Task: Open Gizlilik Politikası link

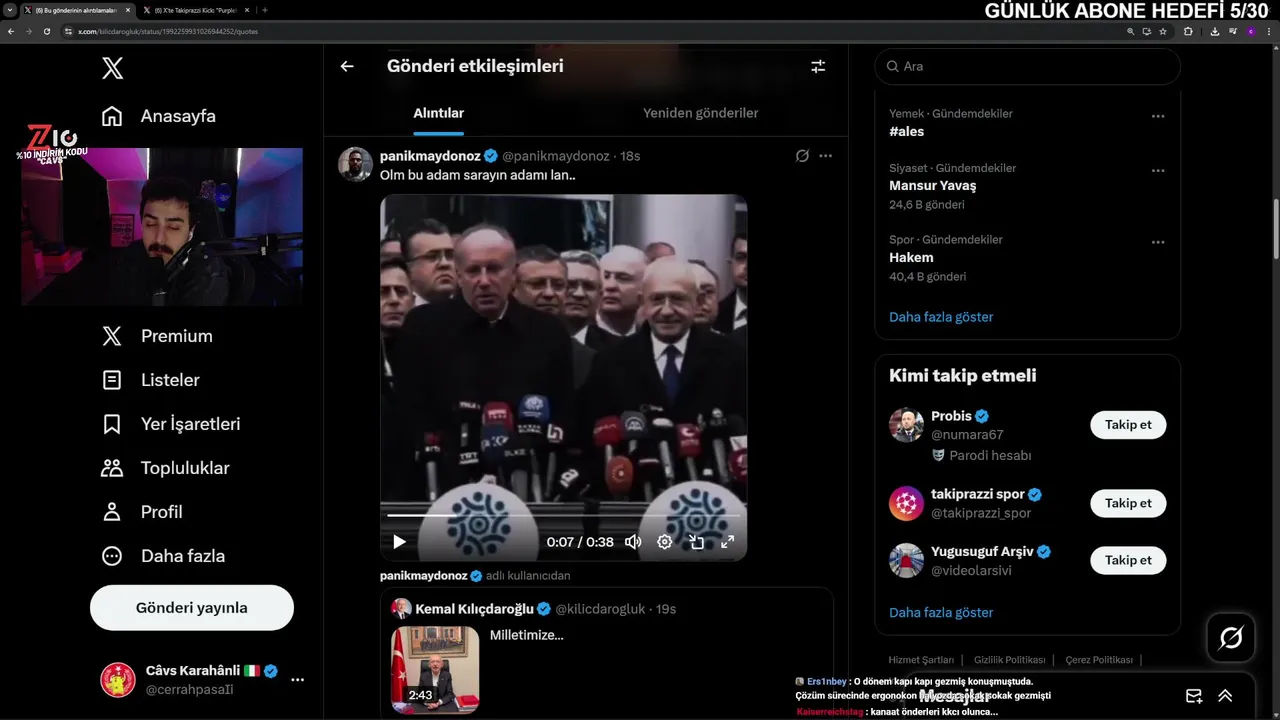Action: pos(1009,660)
